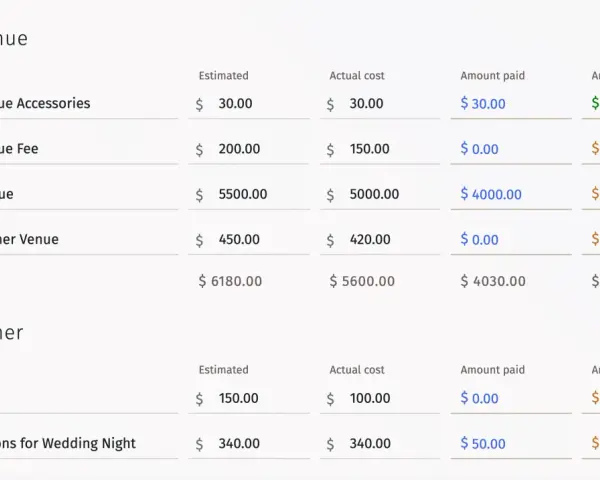Select the actual cost 5000.00 field
The image size is (600, 480).
tap(380, 194)
